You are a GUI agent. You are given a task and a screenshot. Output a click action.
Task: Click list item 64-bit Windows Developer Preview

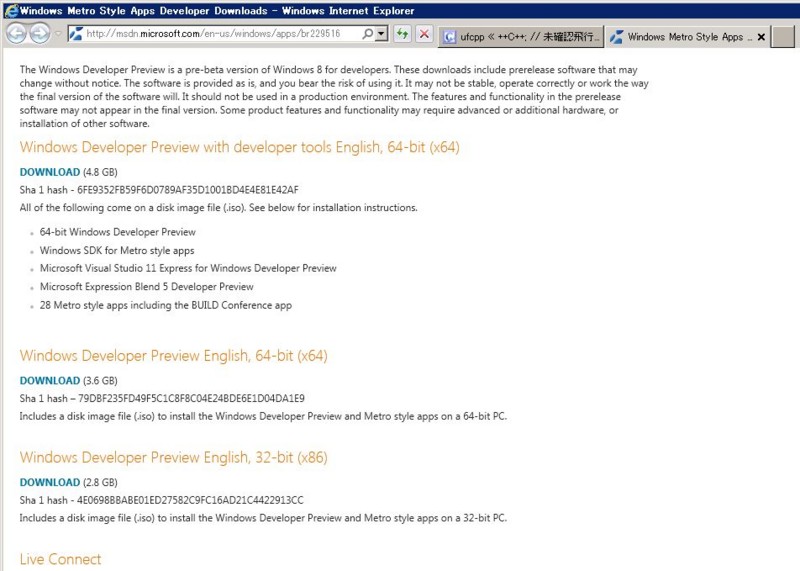[x=118, y=232]
